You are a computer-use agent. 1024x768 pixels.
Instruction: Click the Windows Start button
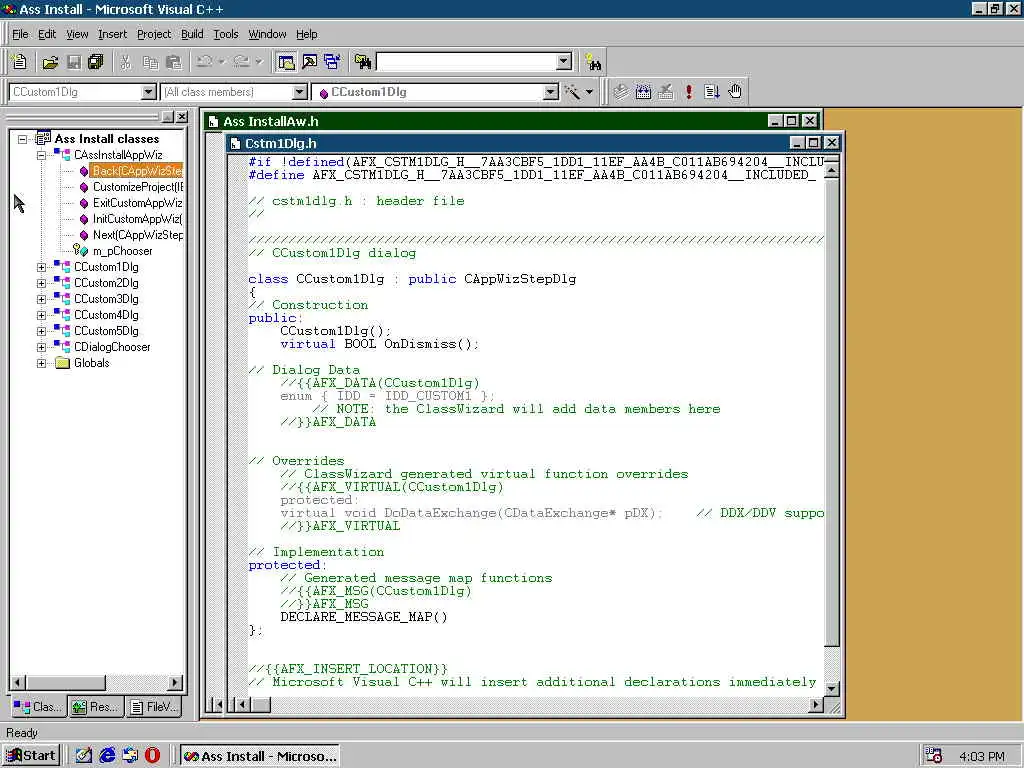(x=31, y=756)
